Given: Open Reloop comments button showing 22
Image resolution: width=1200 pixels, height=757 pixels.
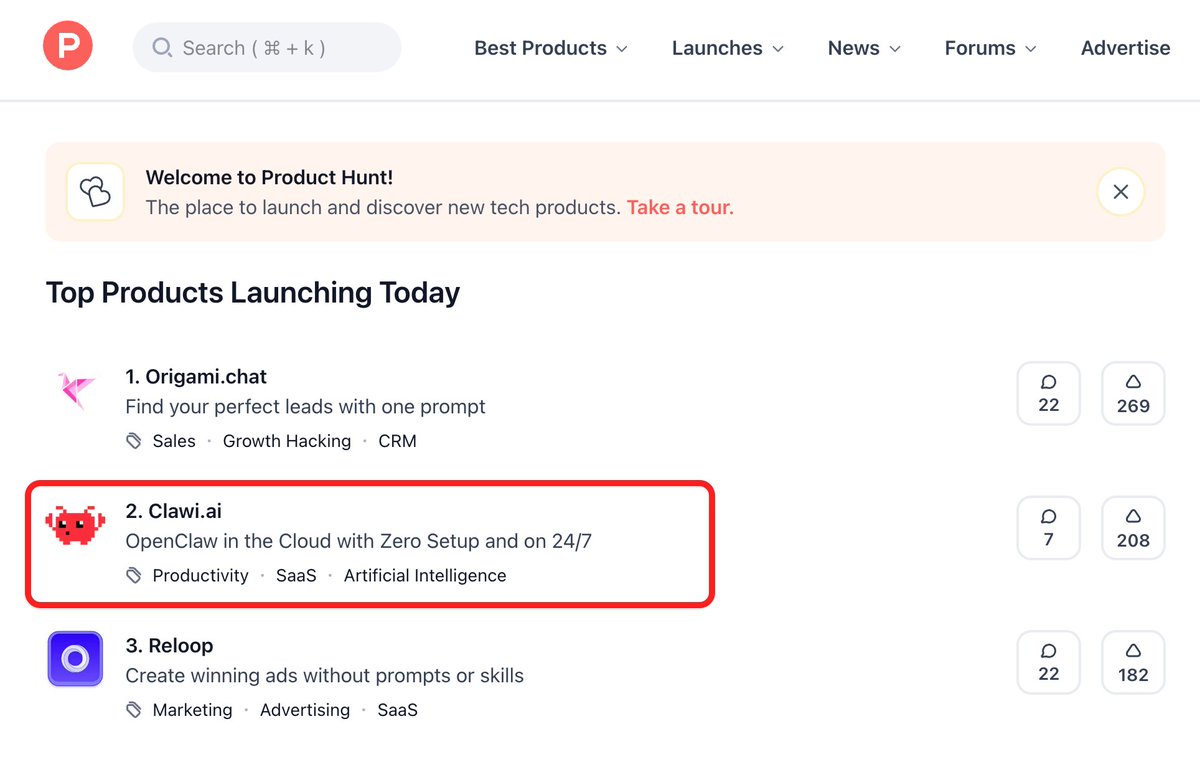Looking at the screenshot, I should (x=1048, y=662).
